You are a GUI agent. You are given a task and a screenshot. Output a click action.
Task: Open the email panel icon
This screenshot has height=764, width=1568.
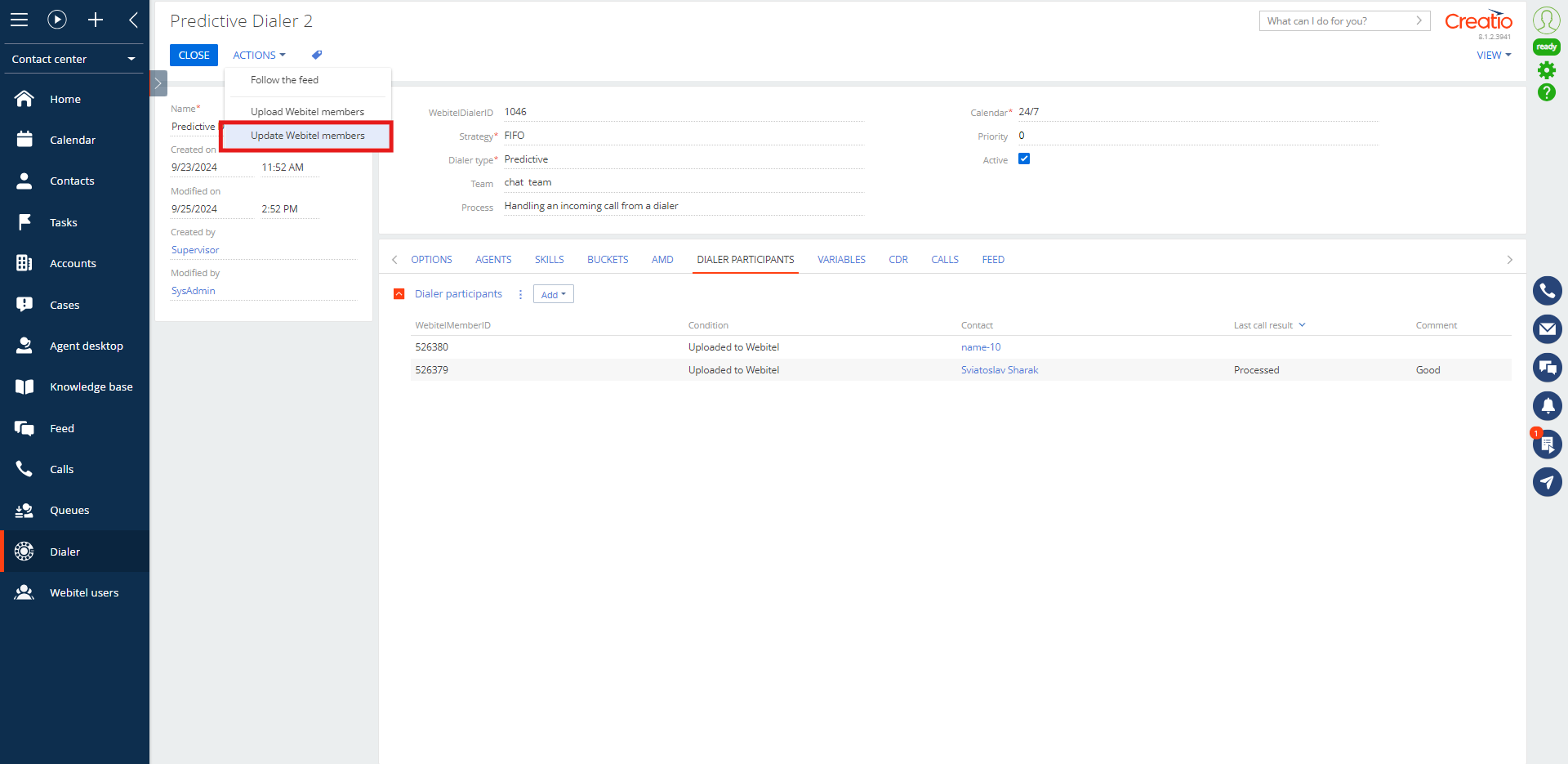pos(1548,329)
